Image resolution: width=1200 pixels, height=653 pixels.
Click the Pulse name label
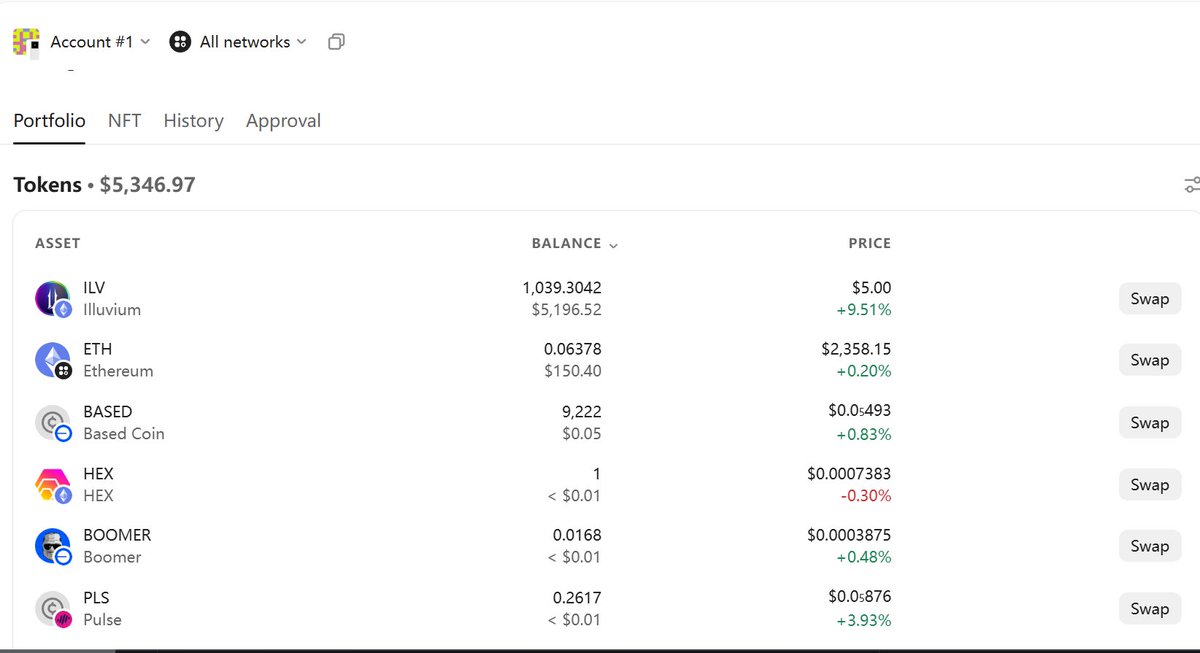(x=102, y=620)
